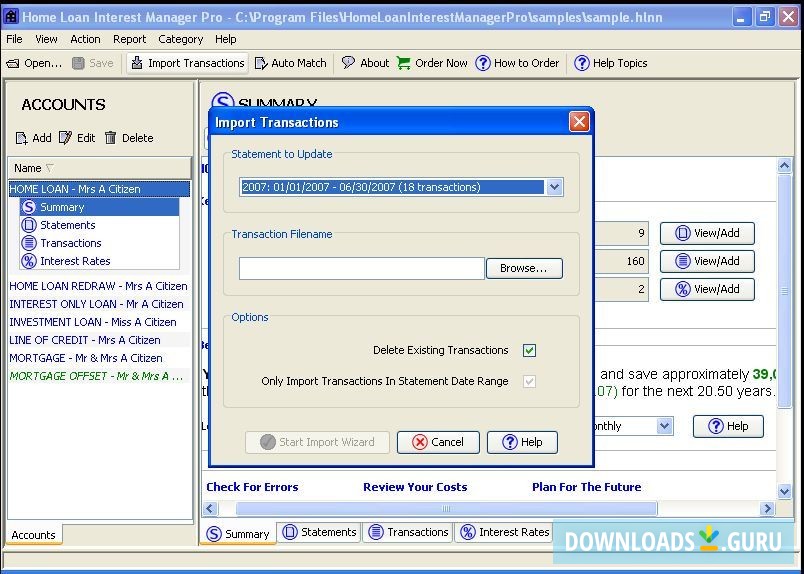Switch to the Interest Rates bottom tab
Viewport: 804px width, 574px height.
(505, 532)
